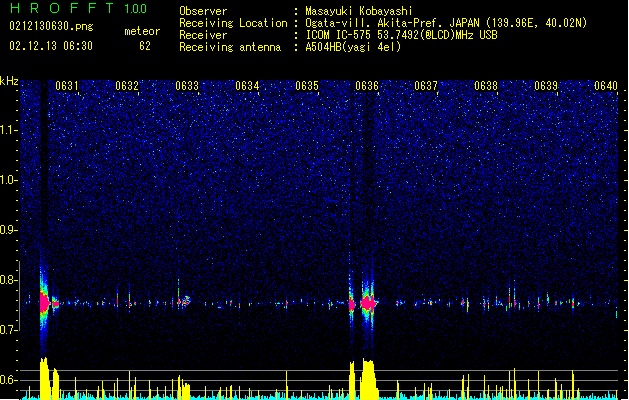Click the 0638 time marker
The height and width of the screenshot is (400, 629).
pos(486,86)
